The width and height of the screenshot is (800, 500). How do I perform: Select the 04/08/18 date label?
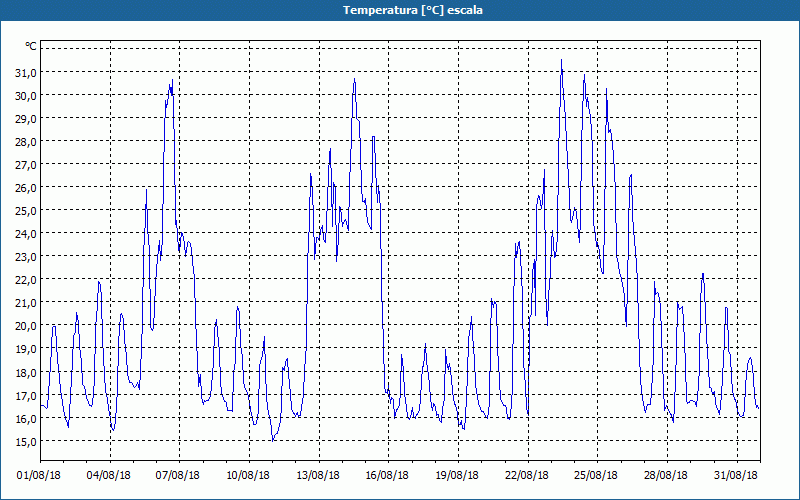click(x=108, y=475)
